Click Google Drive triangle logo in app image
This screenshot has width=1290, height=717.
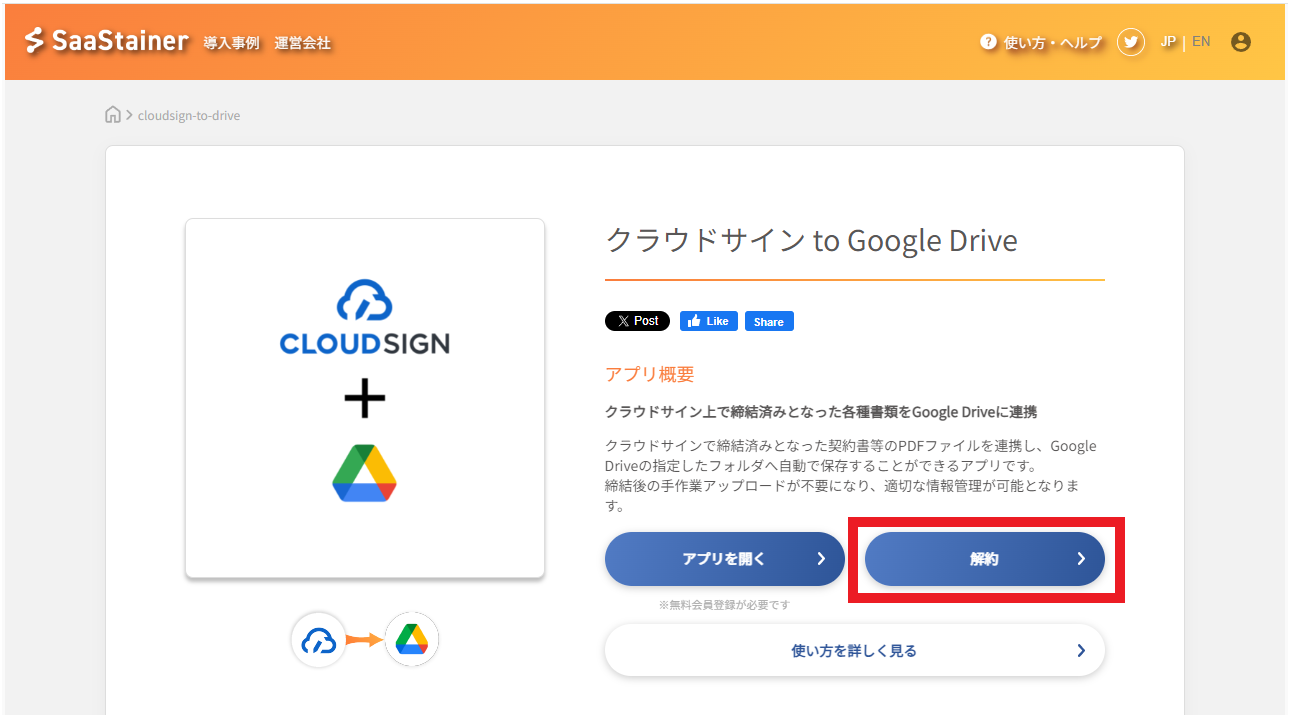point(365,473)
